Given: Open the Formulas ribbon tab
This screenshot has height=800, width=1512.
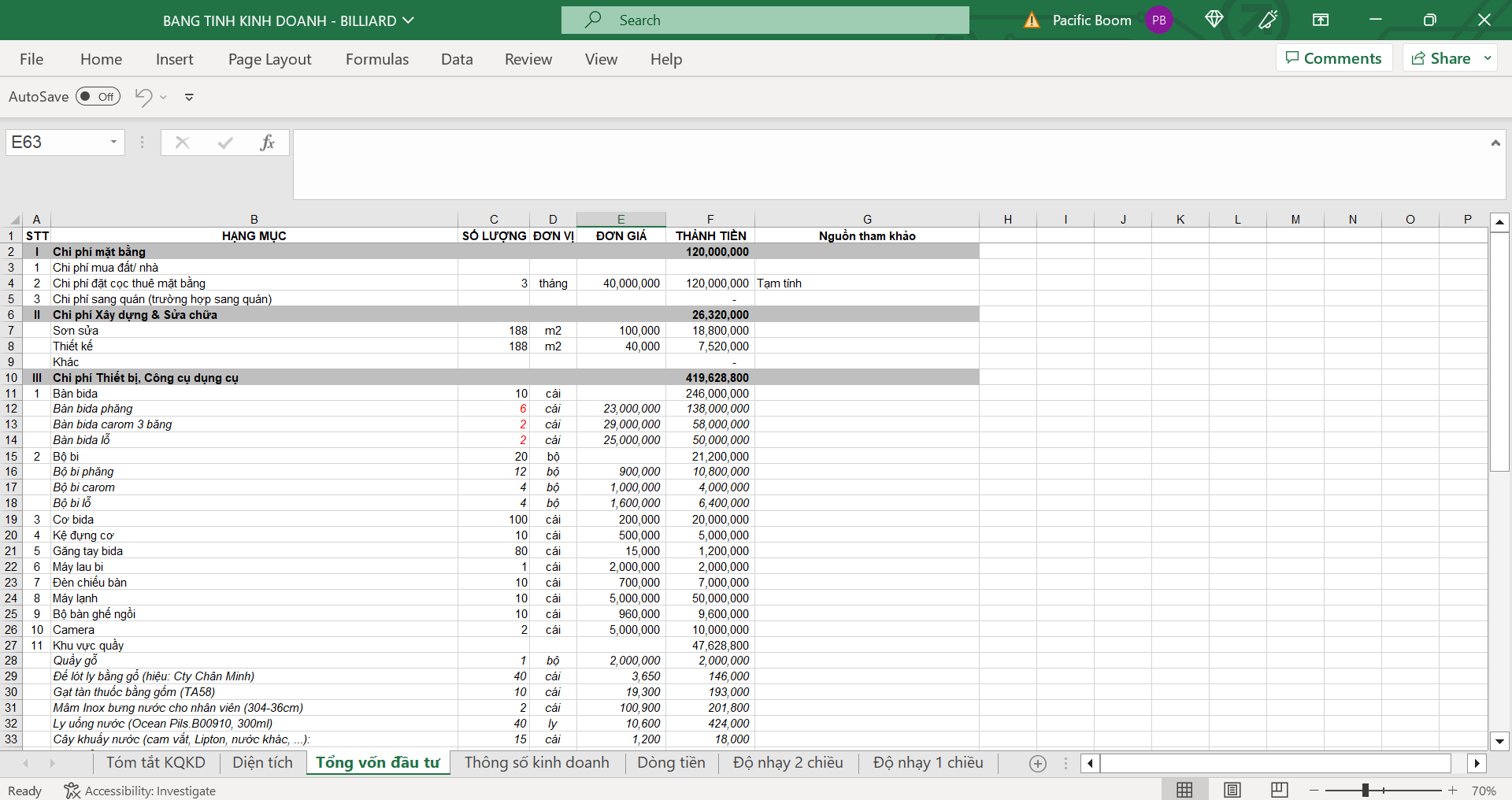Looking at the screenshot, I should click(376, 59).
